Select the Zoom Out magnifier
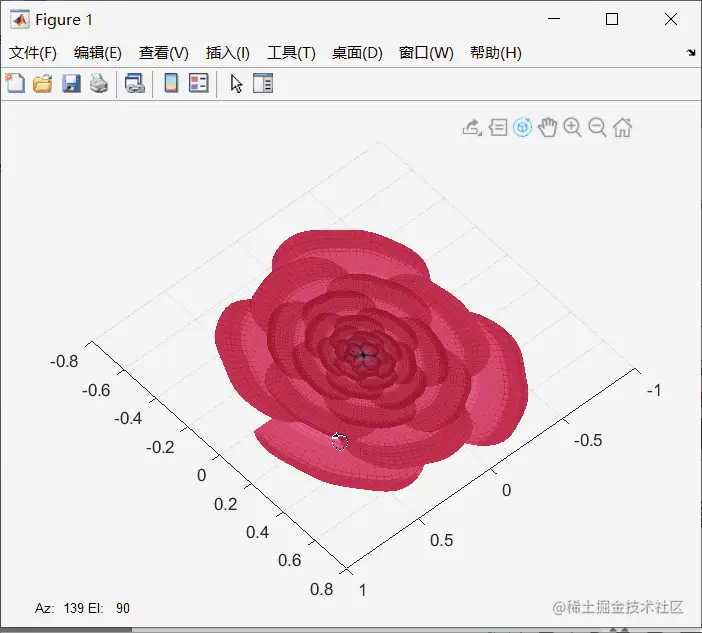The width and height of the screenshot is (702, 633). [597, 128]
